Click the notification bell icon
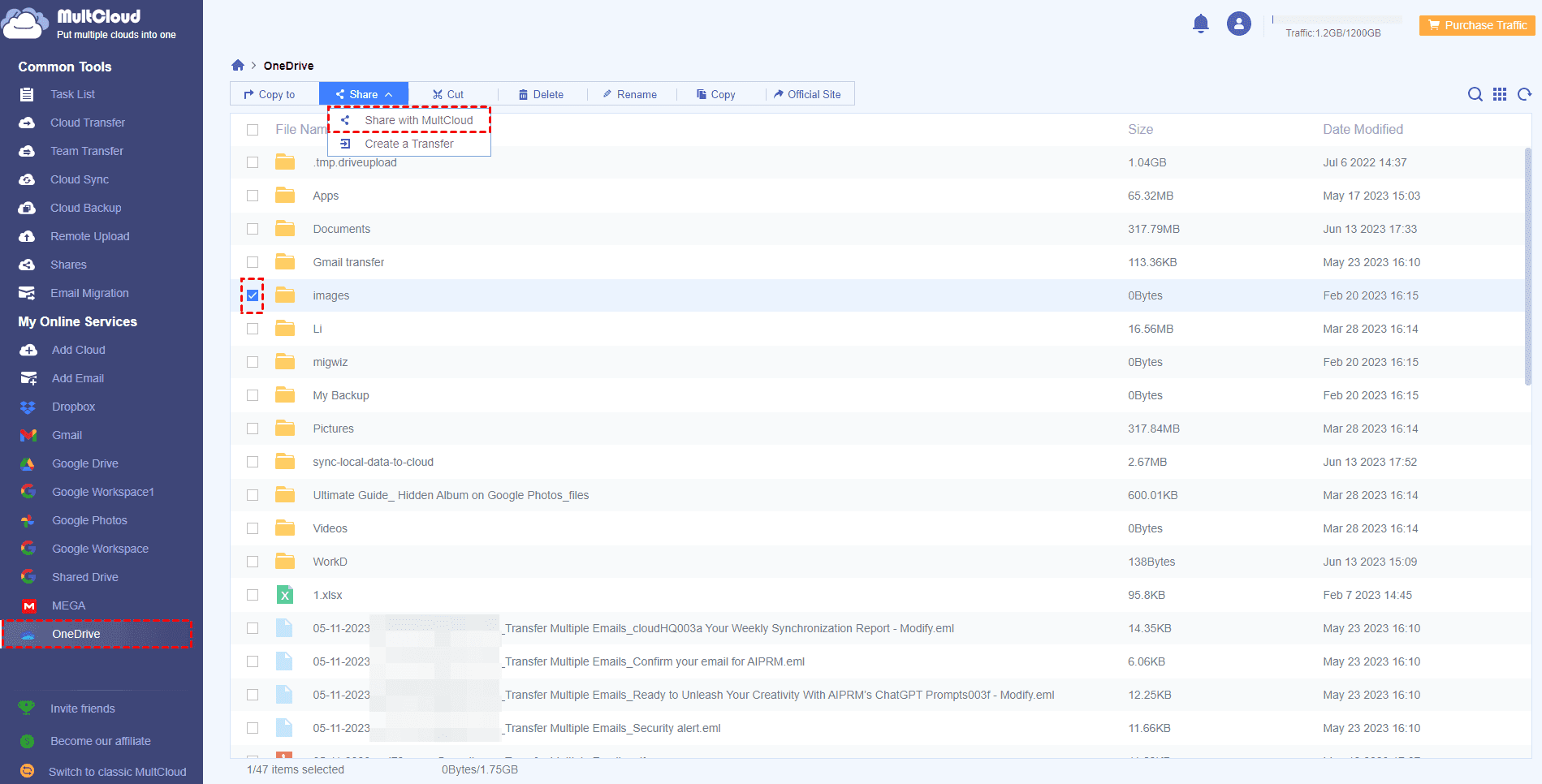 1200,24
